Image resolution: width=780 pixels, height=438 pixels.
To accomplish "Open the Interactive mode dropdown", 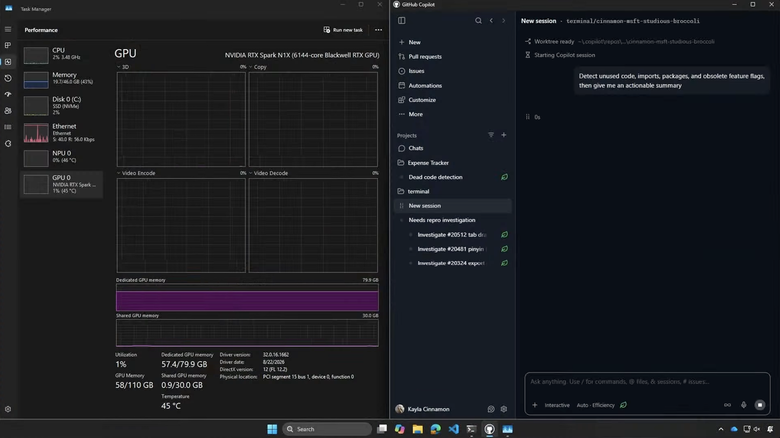I will click(x=557, y=405).
